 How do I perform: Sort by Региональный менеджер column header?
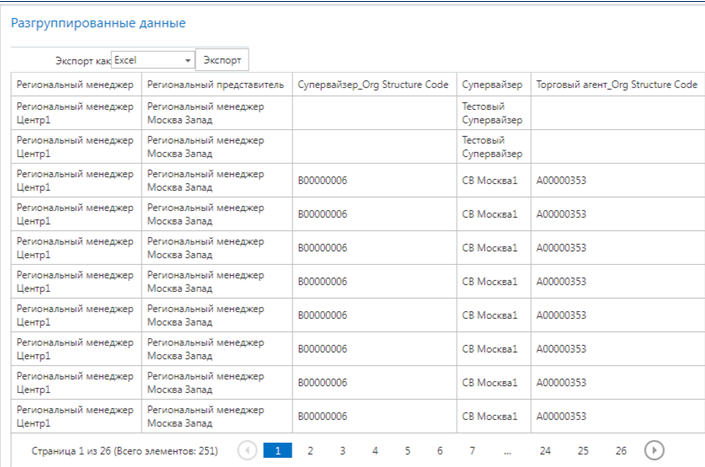[75, 85]
